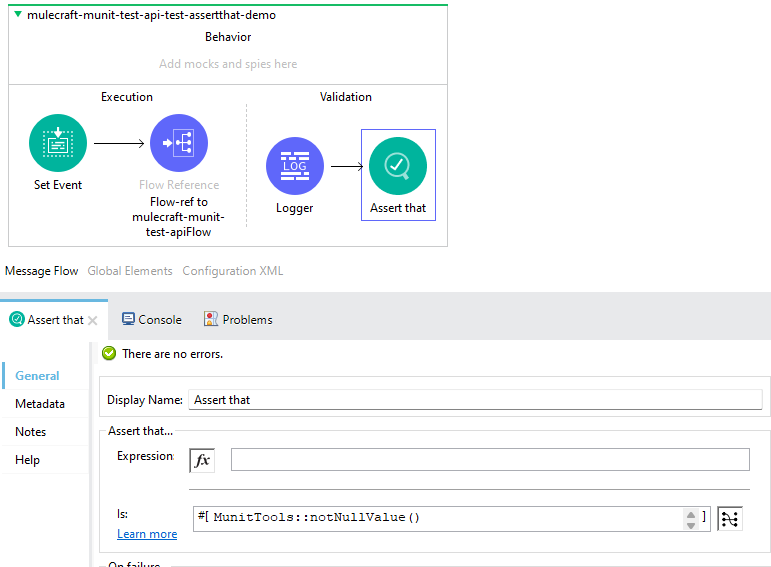
Task: Close the Assert that tab
Action: 93,320
